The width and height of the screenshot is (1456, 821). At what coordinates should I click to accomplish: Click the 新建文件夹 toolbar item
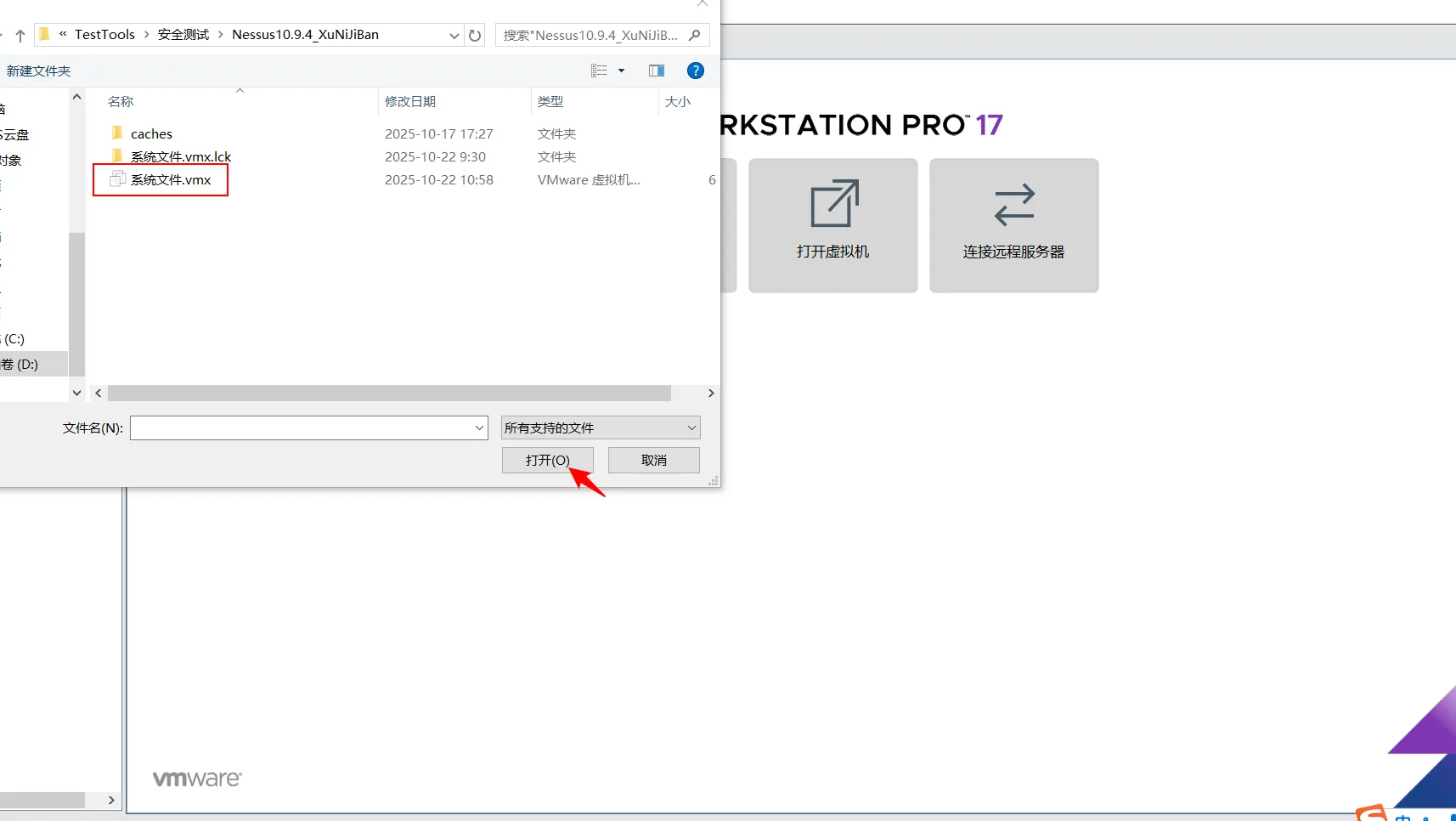coord(38,71)
